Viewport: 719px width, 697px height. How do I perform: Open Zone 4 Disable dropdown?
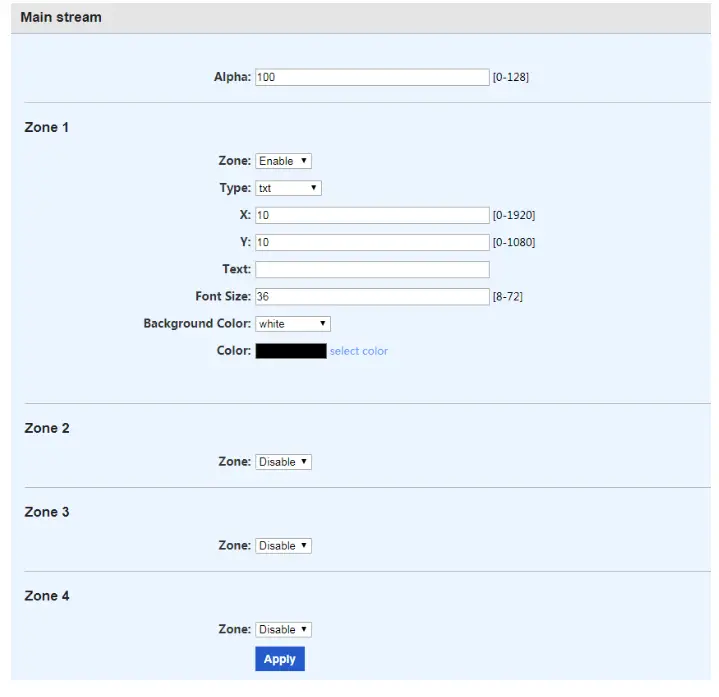pyautogui.click(x=283, y=630)
